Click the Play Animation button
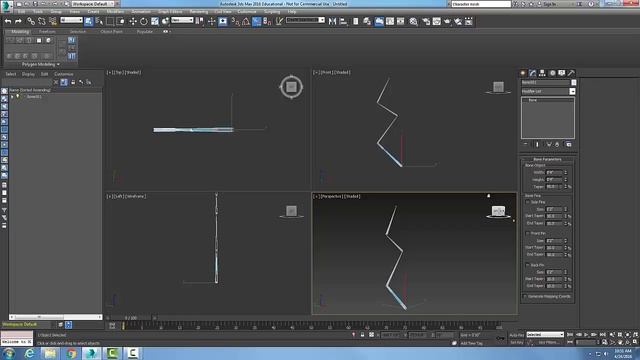Image resolution: width=640 pixels, height=360 pixels. pyautogui.click(x=586, y=335)
